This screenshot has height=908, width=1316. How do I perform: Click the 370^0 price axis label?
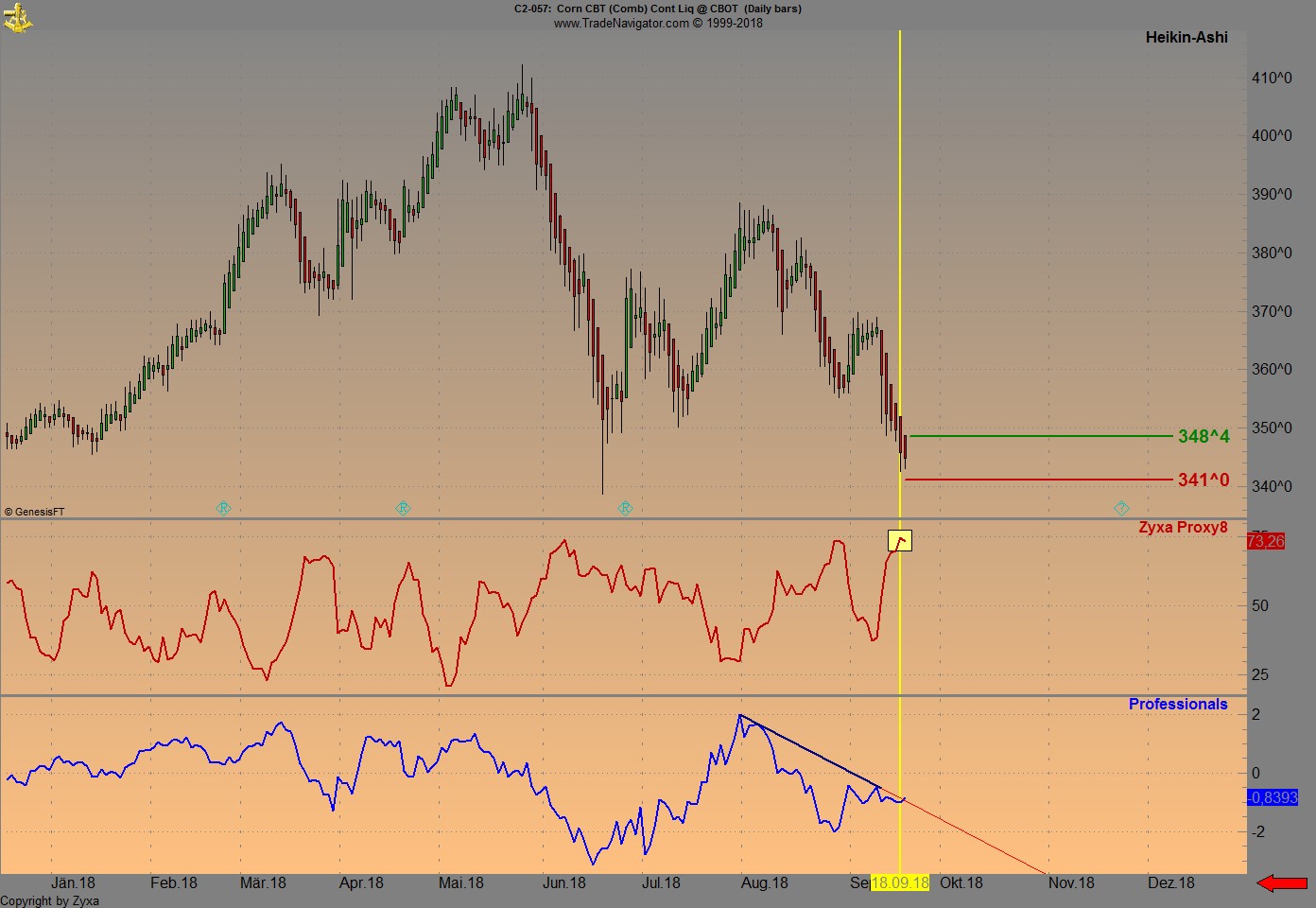1272,311
